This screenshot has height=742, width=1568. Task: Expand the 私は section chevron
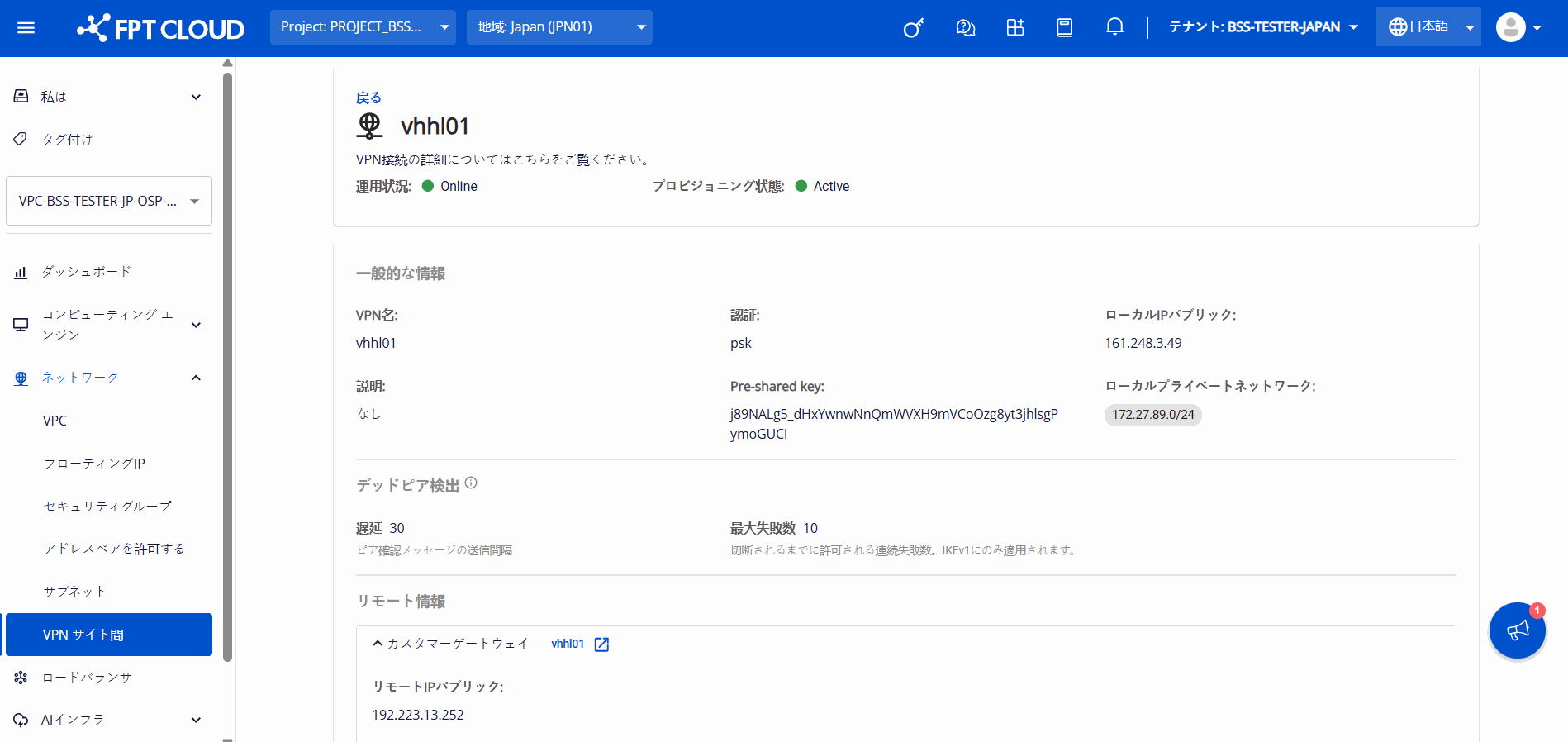pos(196,97)
